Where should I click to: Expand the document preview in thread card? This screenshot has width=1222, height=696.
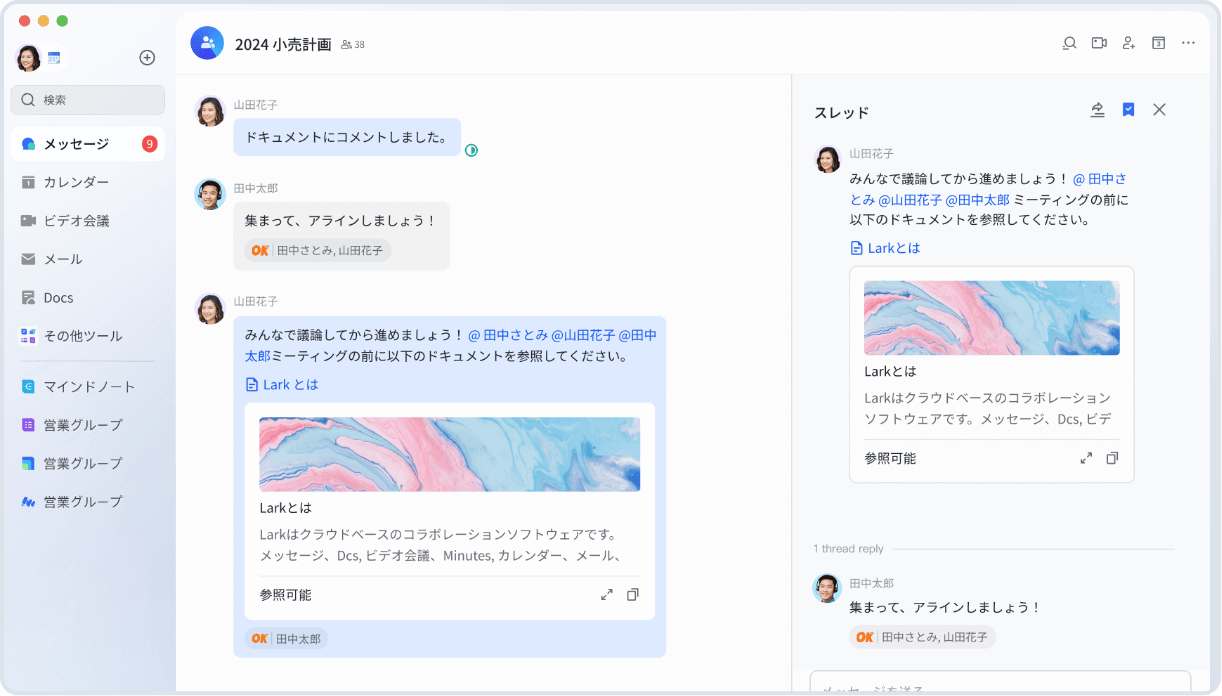1086,458
